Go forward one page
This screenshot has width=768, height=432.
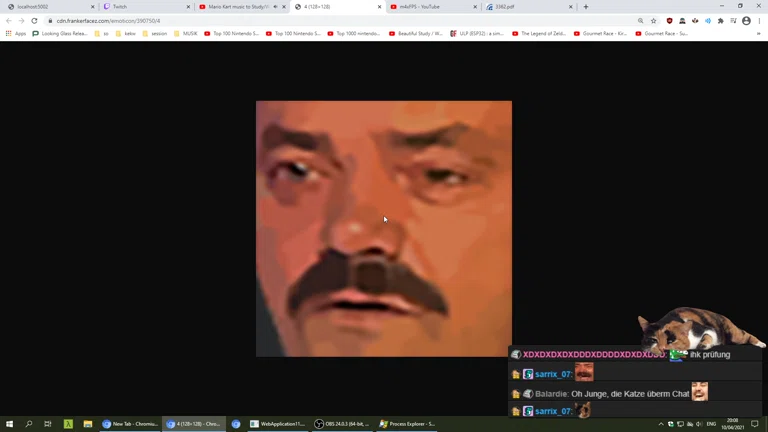click(x=22, y=21)
